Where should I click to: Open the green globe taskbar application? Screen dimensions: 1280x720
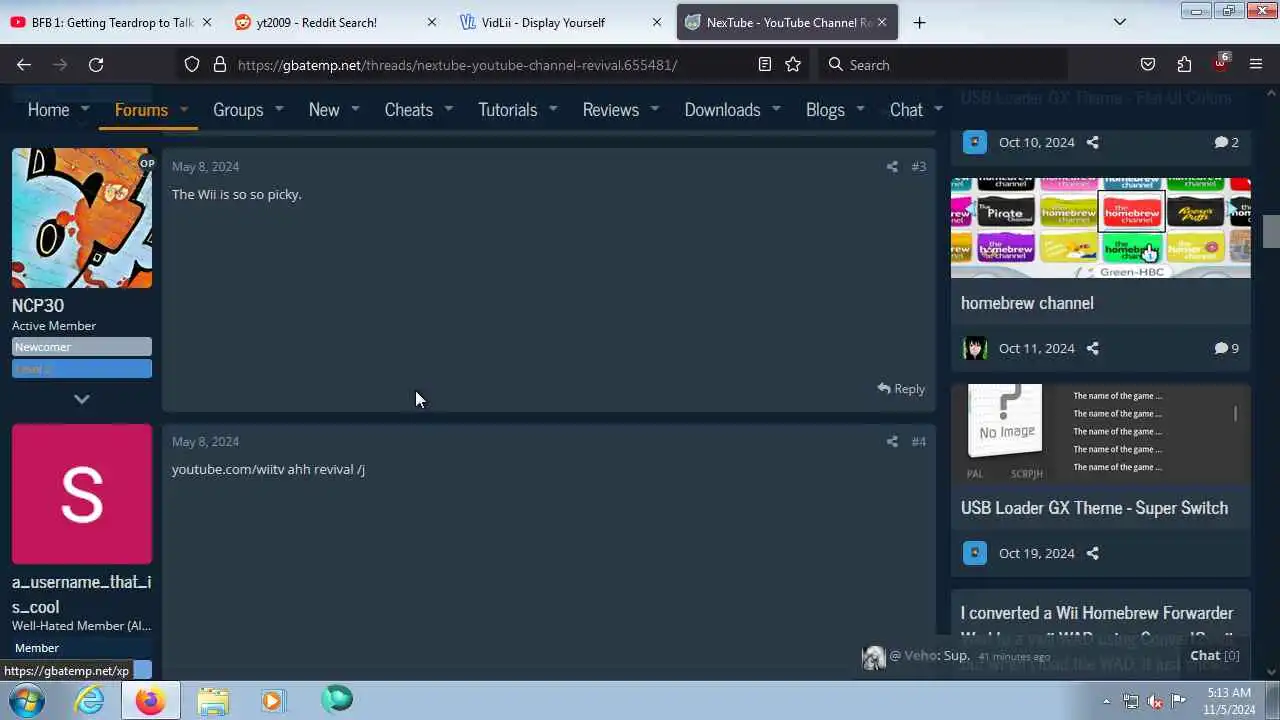click(337, 698)
